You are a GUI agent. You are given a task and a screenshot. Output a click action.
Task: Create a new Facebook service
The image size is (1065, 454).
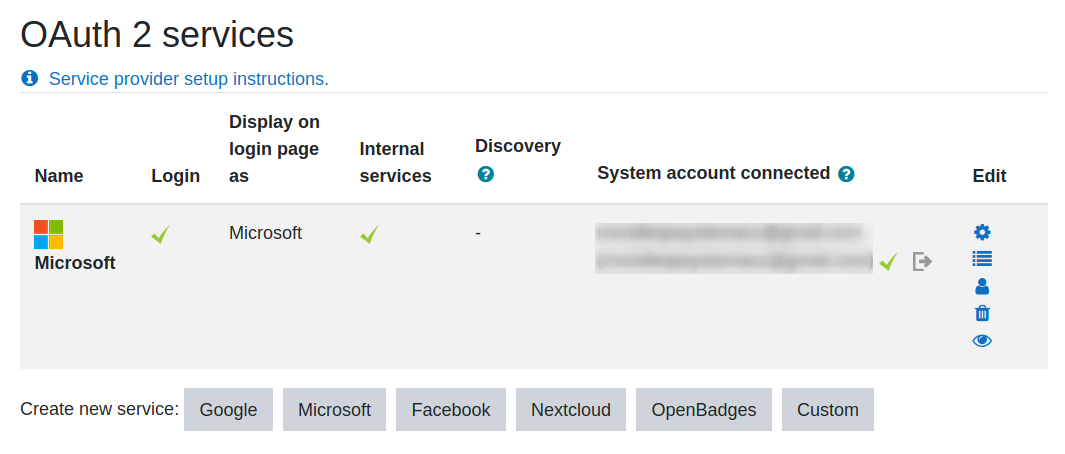point(451,410)
